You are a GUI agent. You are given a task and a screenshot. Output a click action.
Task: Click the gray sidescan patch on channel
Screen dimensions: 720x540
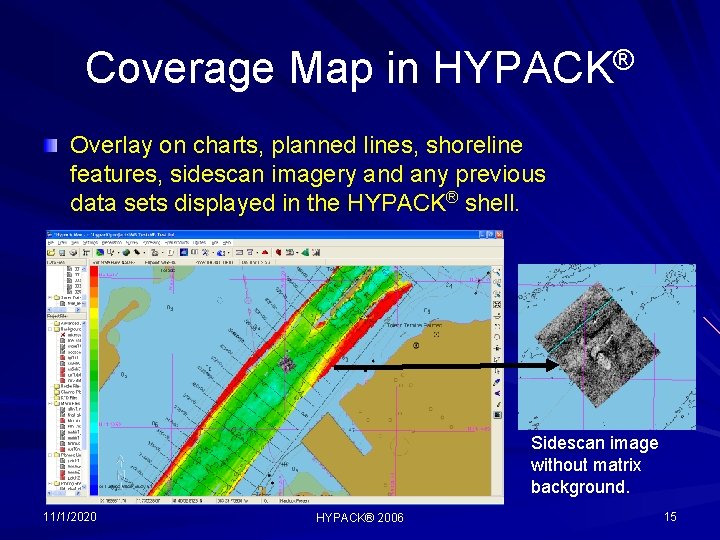pyautogui.click(x=287, y=365)
